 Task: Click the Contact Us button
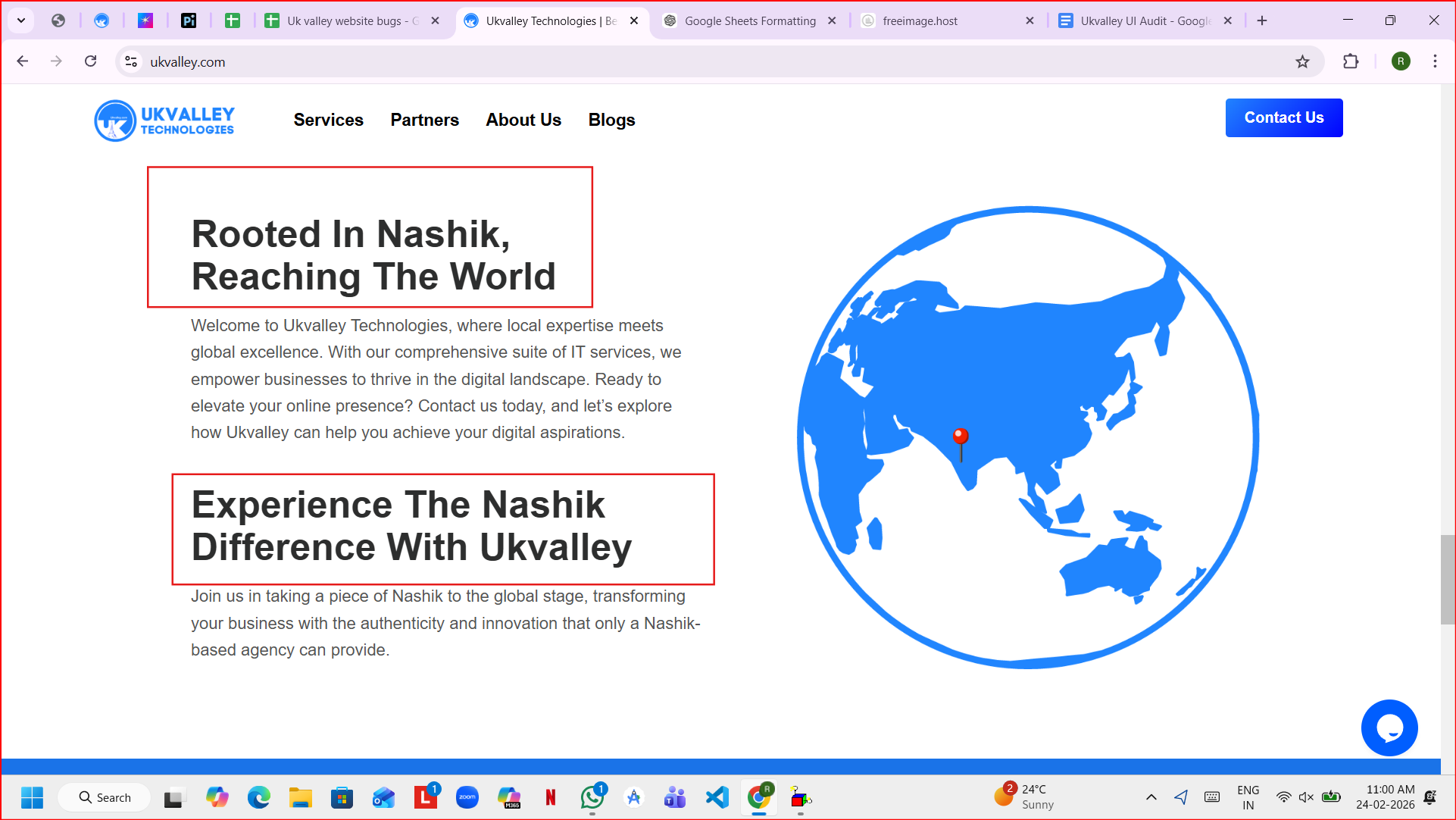tap(1283, 117)
